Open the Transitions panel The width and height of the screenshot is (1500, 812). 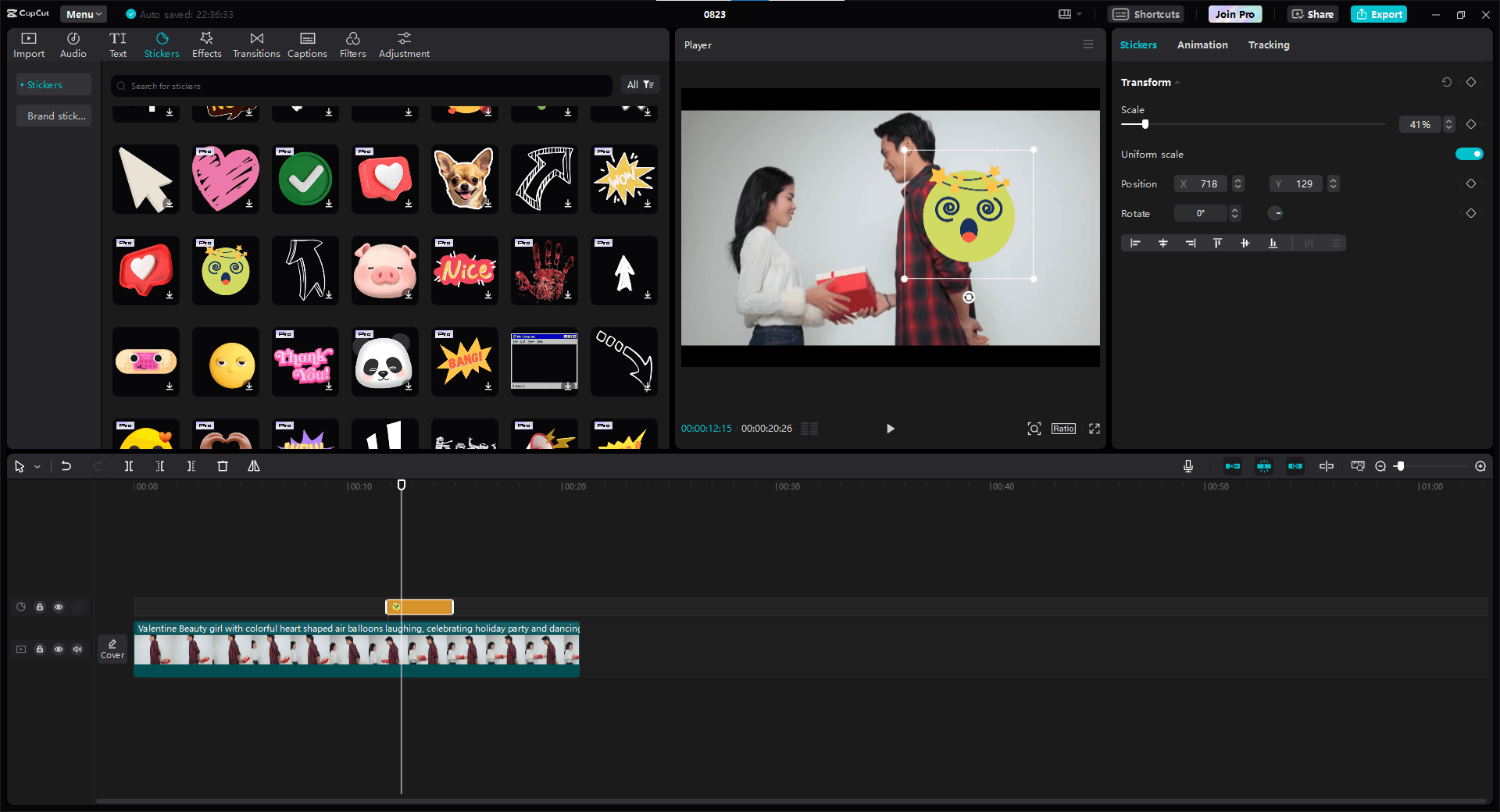click(x=256, y=45)
